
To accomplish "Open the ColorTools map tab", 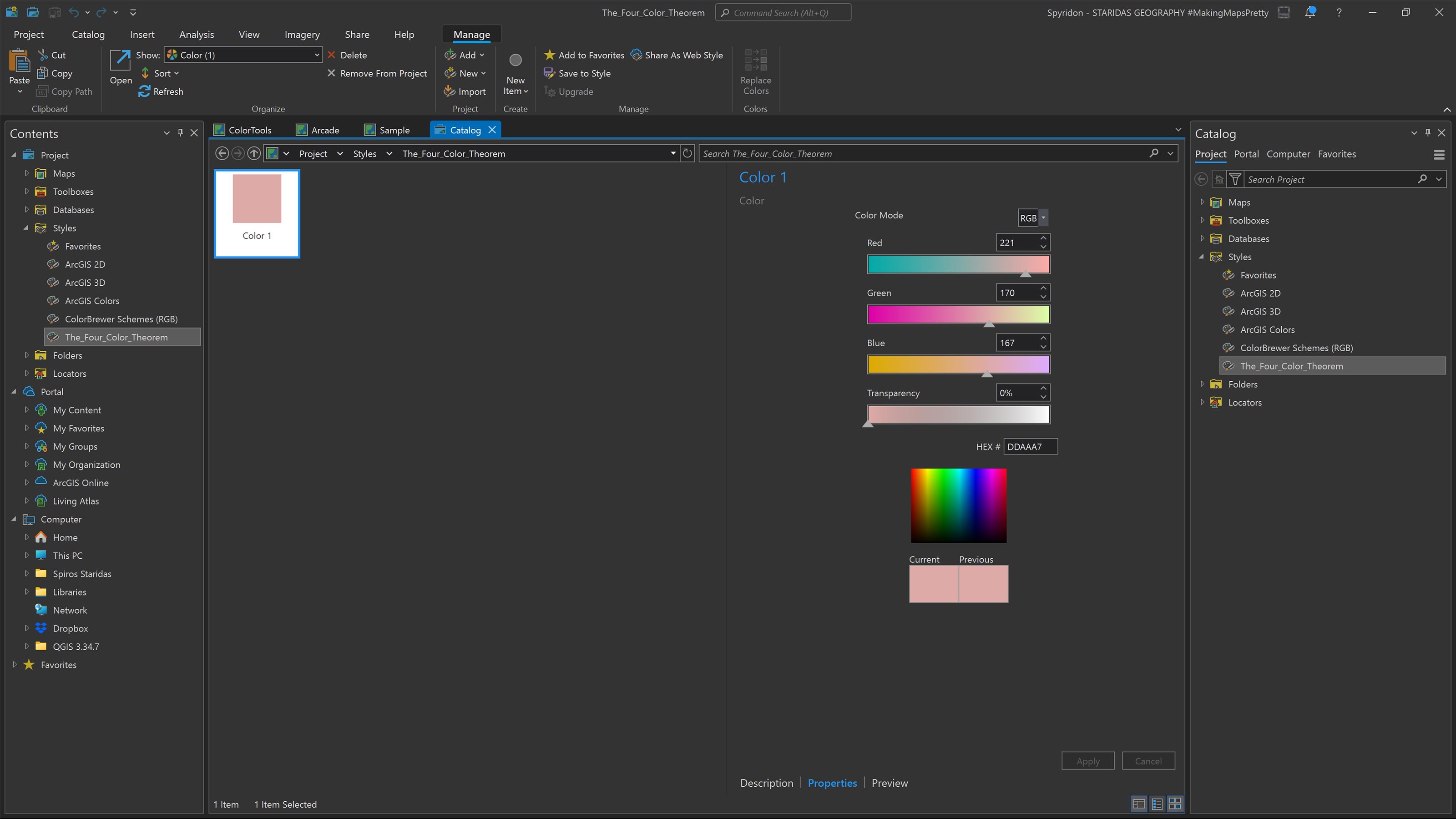I will (x=243, y=129).
